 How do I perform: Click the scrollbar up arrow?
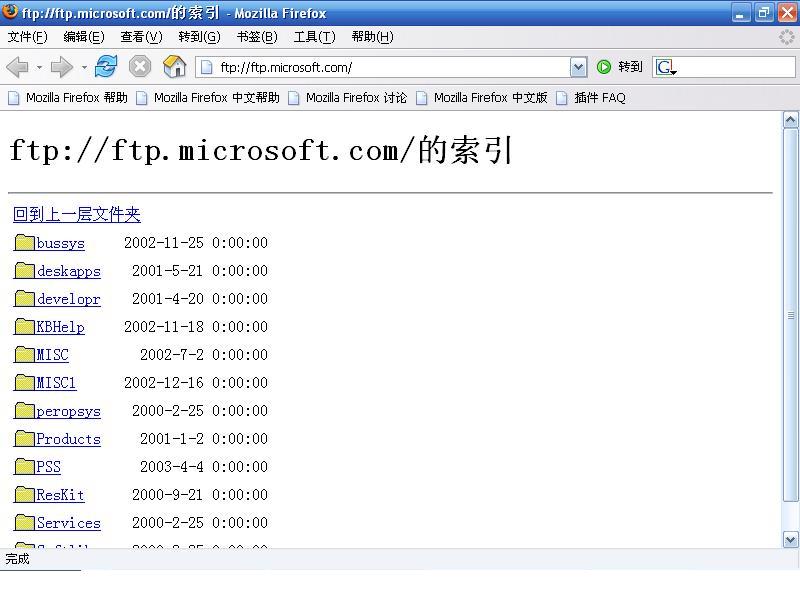pyautogui.click(x=790, y=120)
